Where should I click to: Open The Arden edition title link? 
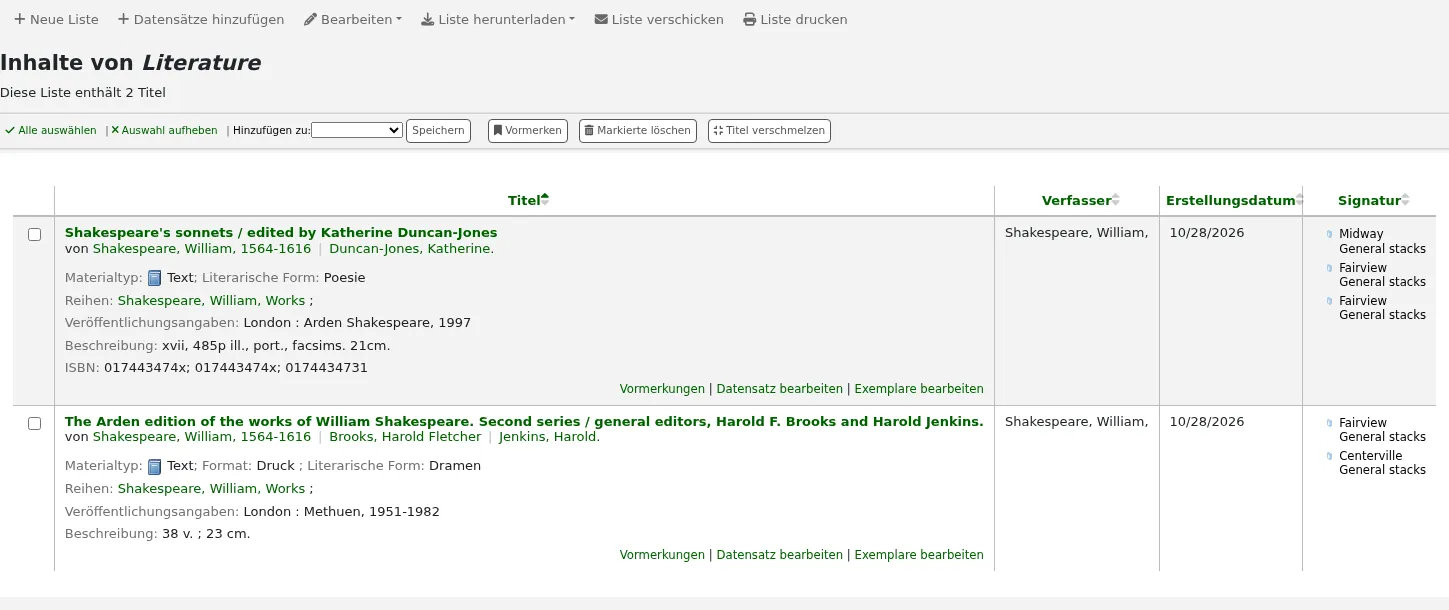[524, 421]
